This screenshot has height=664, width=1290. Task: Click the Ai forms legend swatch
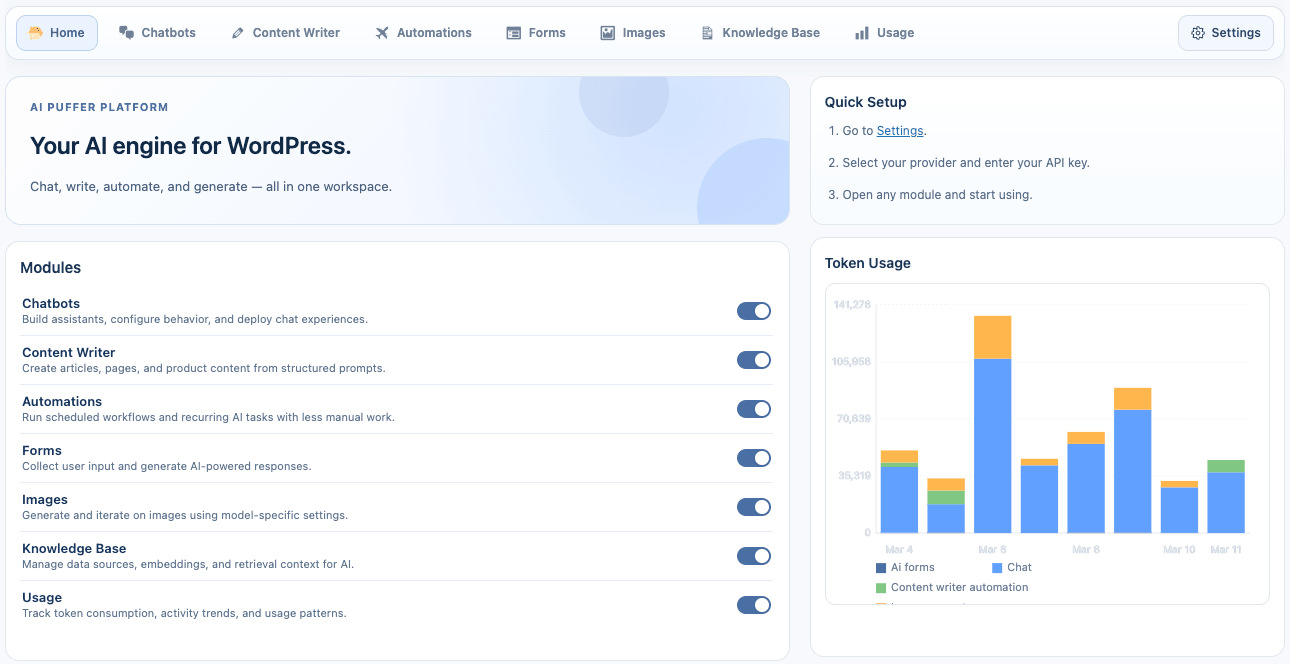point(881,567)
